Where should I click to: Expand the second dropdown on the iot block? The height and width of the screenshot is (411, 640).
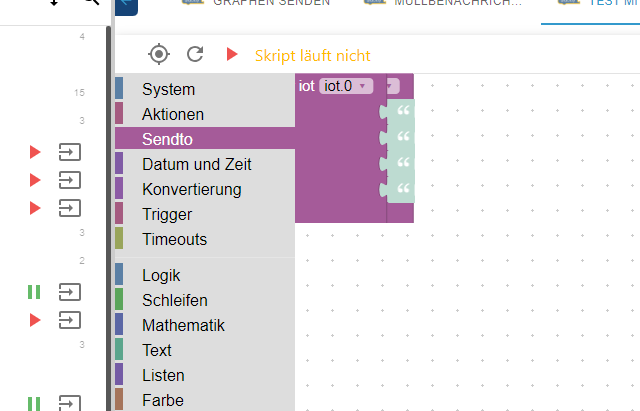point(393,86)
